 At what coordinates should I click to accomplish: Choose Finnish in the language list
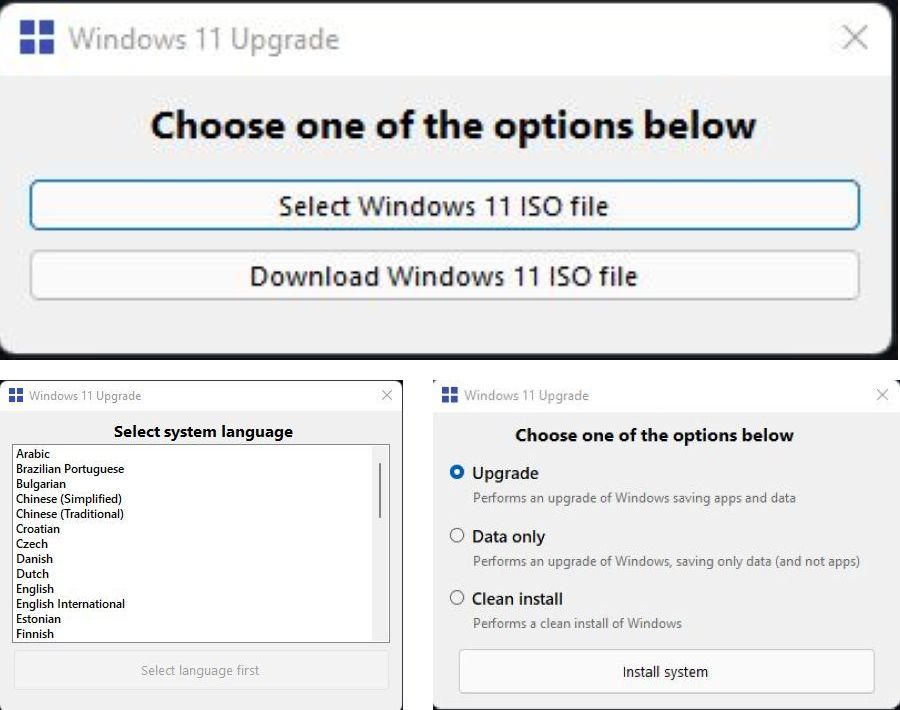point(35,634)
